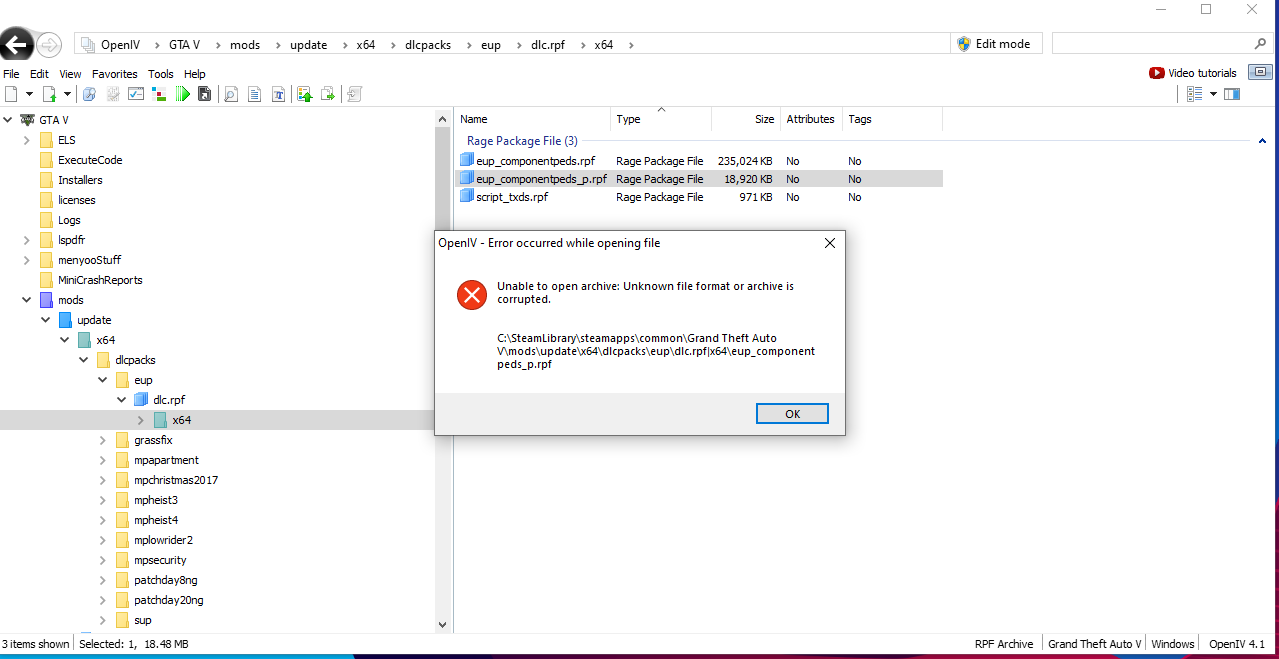Viewport: 1279px width, 659px height.
Task: Click the tree scrollbar up arrow
Action: [x=443, y=118]
